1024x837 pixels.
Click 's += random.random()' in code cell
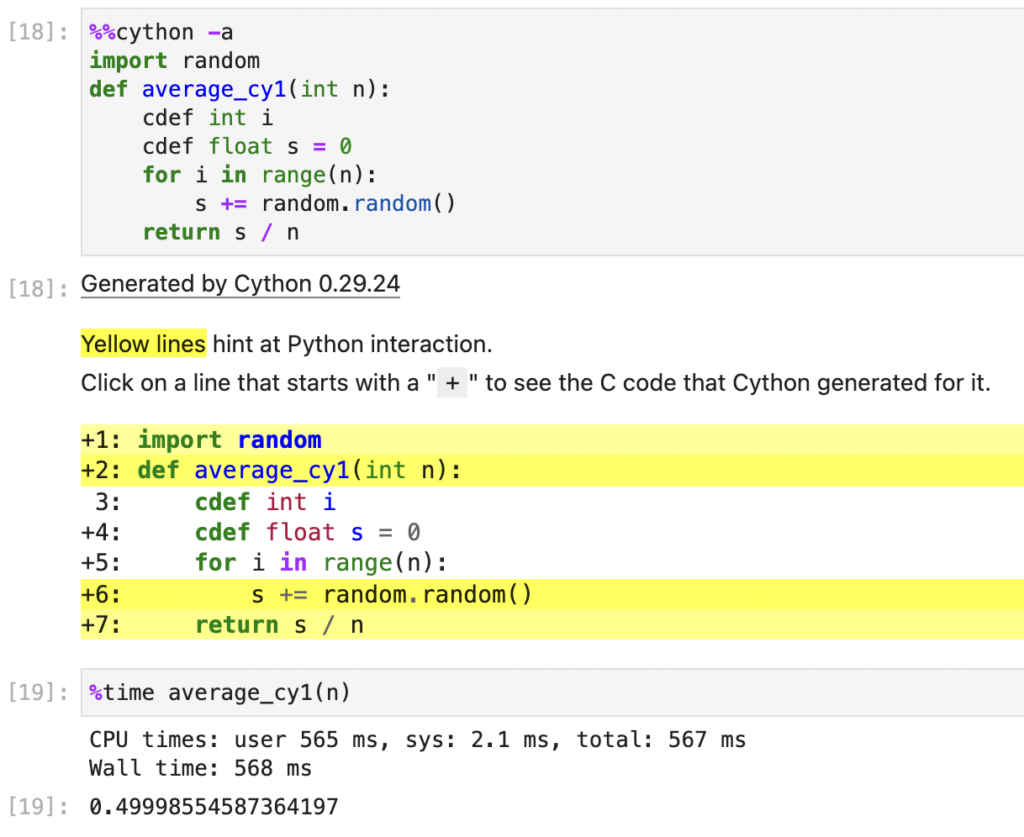[x=325, y=204]
